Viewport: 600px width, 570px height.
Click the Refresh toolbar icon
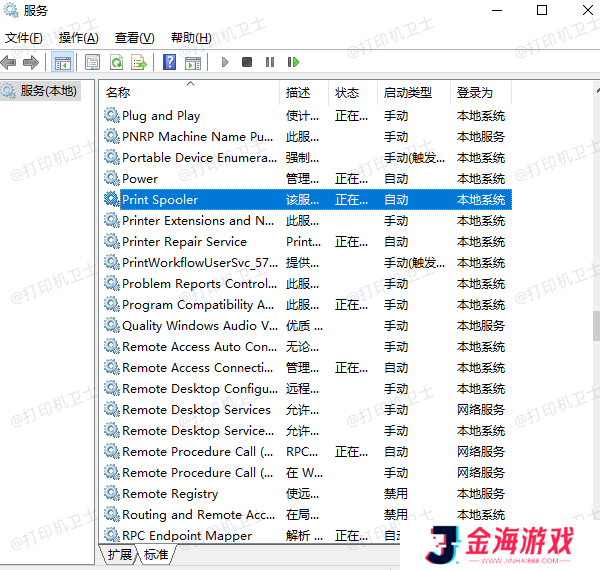point(116,62)
